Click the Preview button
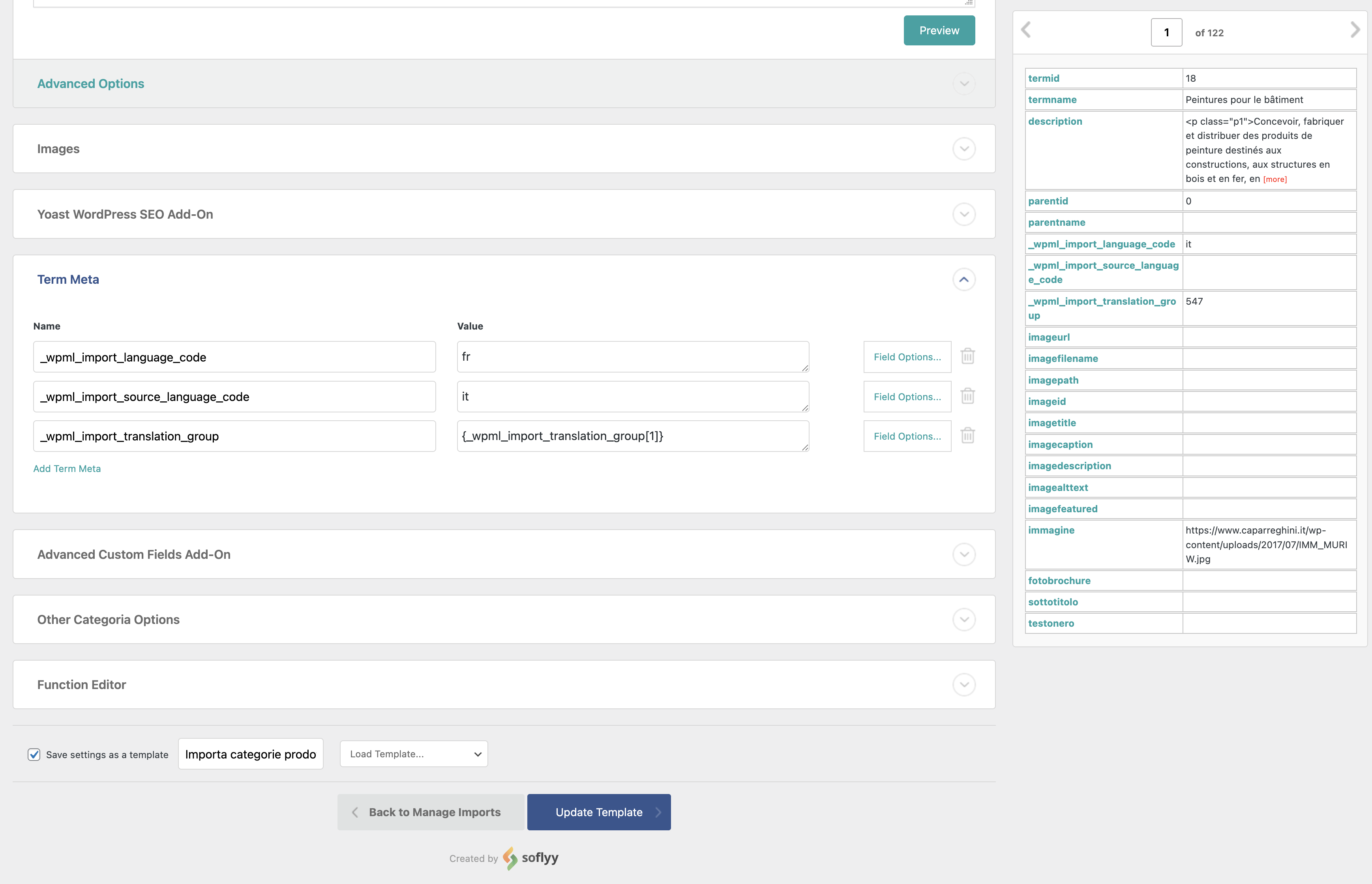Viewport: 1372px width, 884px height. tap(939, 30)
